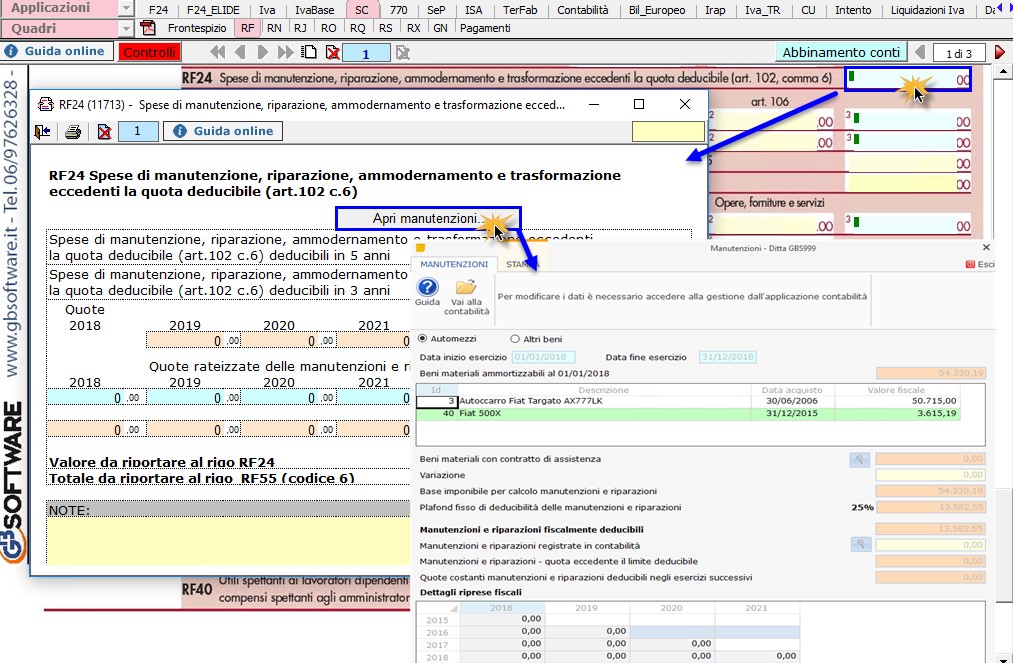Expand the Applicazioni dropdown
The width and height of the screenshot is (1013, 663).
pos(127,8)
